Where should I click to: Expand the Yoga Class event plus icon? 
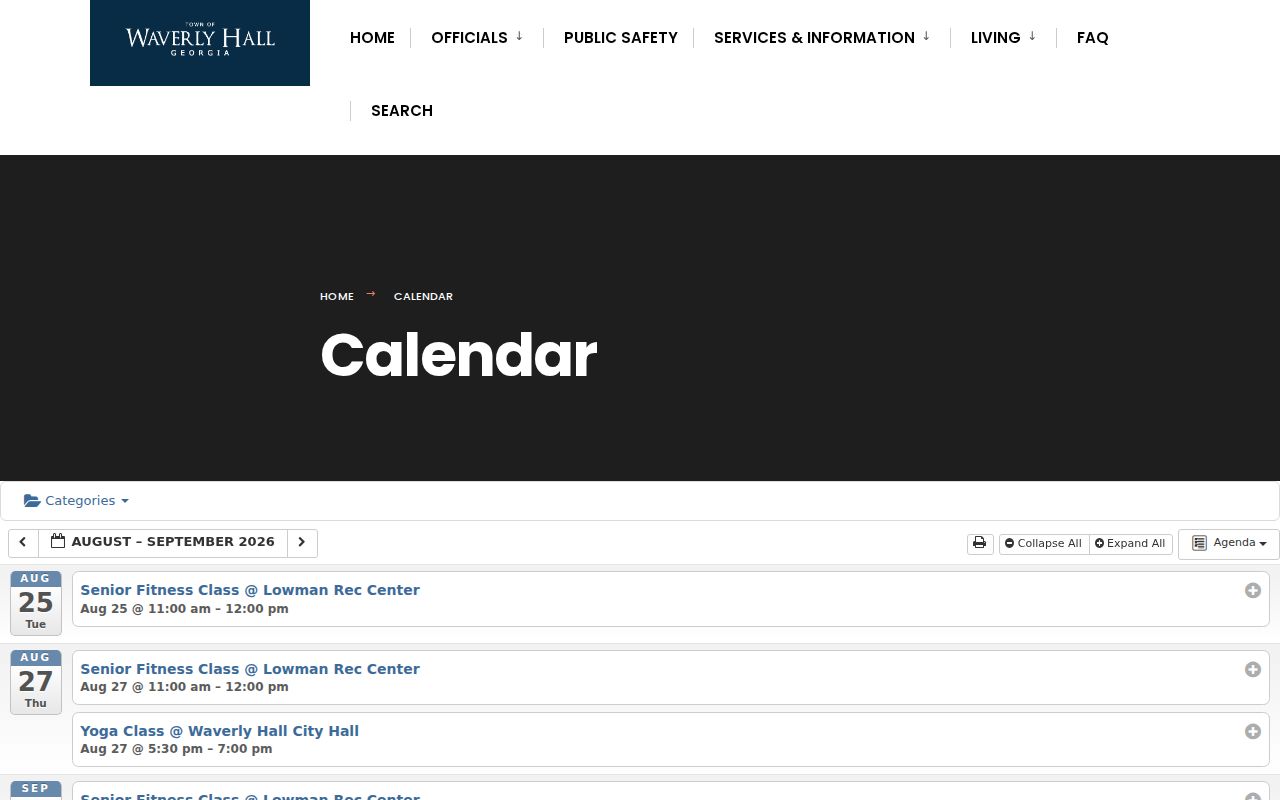tap(1252, 731)
